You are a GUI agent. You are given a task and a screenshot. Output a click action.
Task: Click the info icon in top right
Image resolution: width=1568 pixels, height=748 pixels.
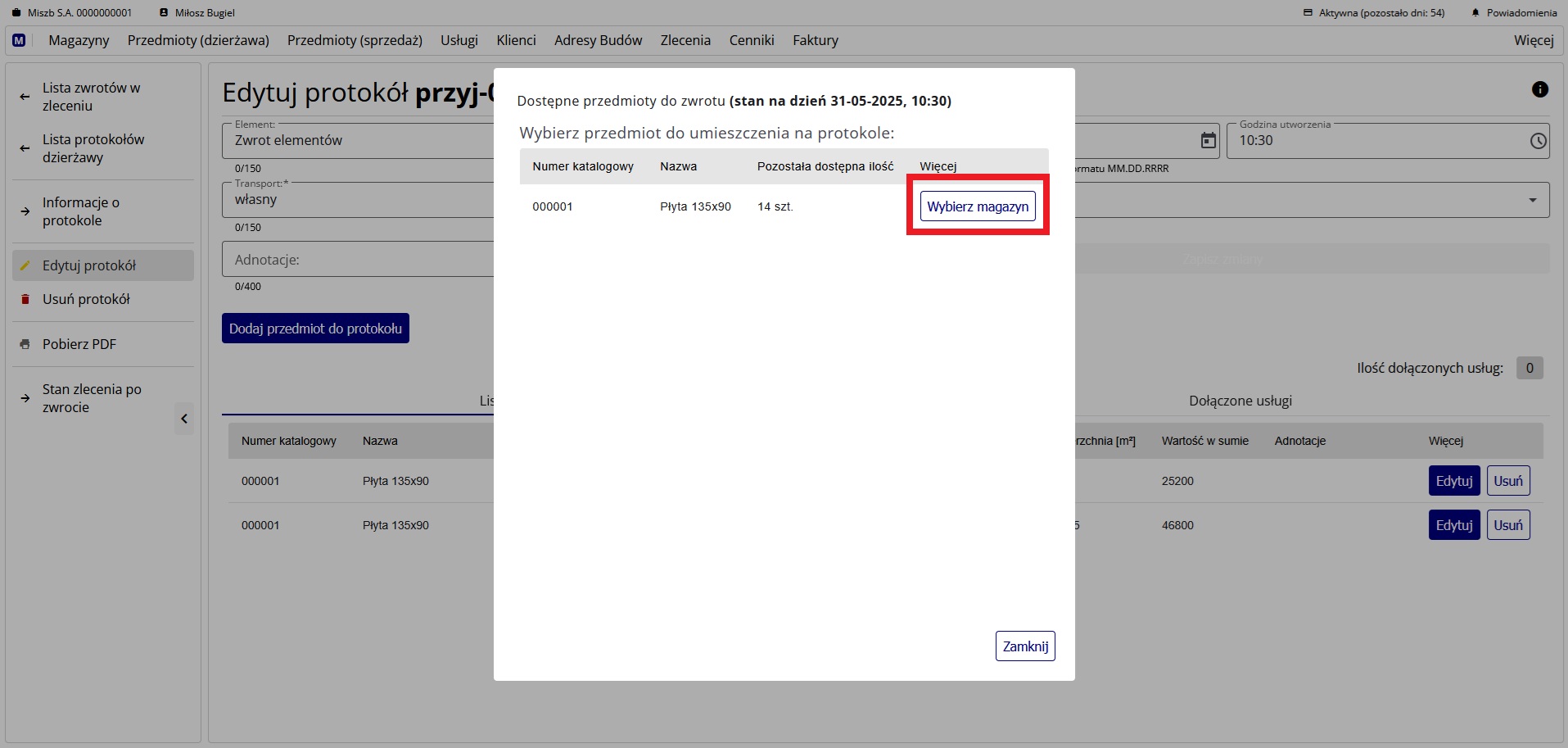click(1539, 89)
